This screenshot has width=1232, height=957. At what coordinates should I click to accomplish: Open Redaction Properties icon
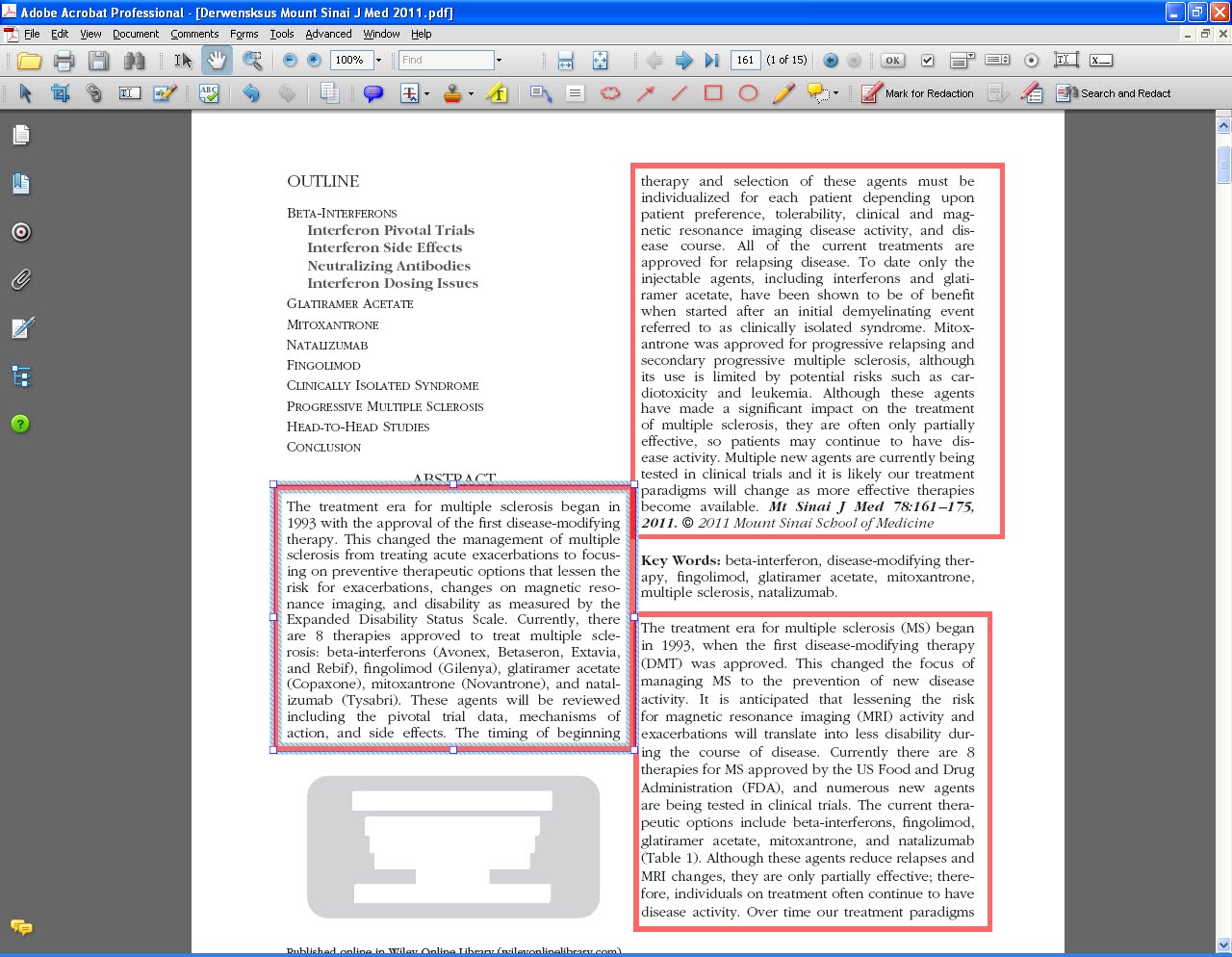click(x=1031, y=93)
